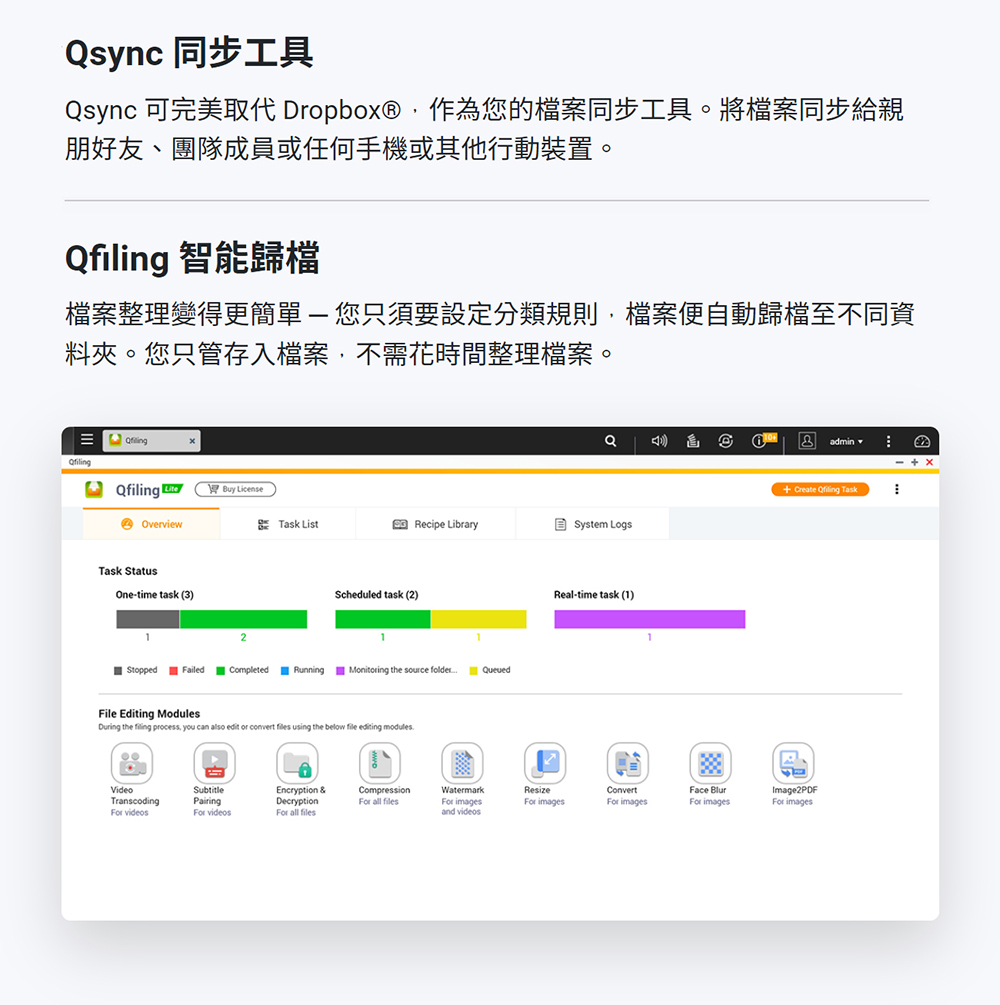Click Encryption & Decryption module icon

pyautogui.click(x=297, y=763)
